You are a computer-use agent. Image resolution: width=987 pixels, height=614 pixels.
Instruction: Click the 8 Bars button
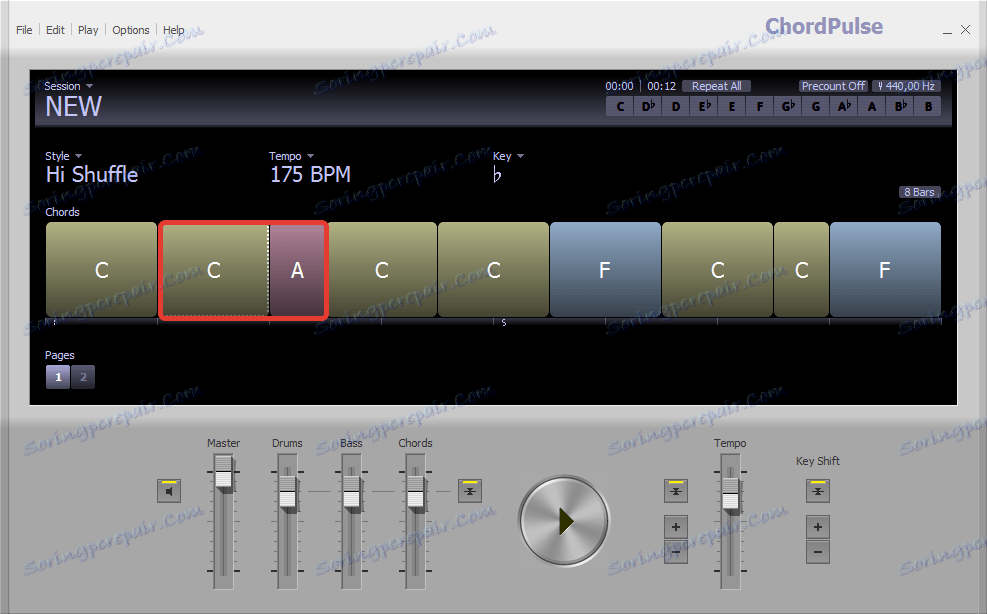[x=919, y=192]
